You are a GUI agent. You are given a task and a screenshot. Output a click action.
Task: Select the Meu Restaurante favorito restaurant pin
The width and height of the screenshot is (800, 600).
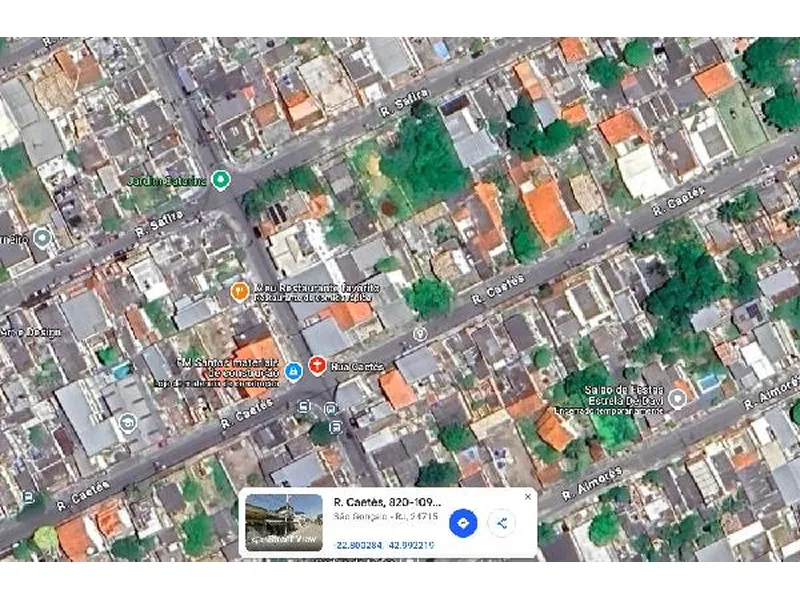click(237, 291)
